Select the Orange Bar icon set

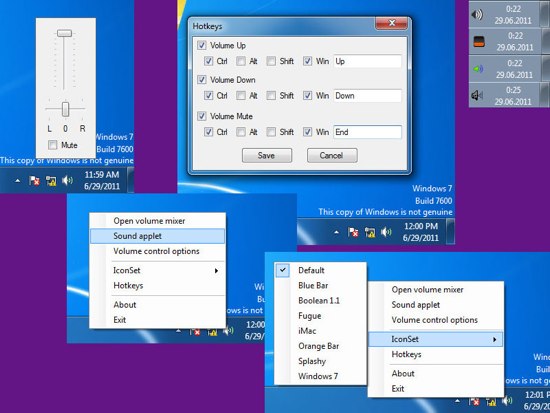320,346
